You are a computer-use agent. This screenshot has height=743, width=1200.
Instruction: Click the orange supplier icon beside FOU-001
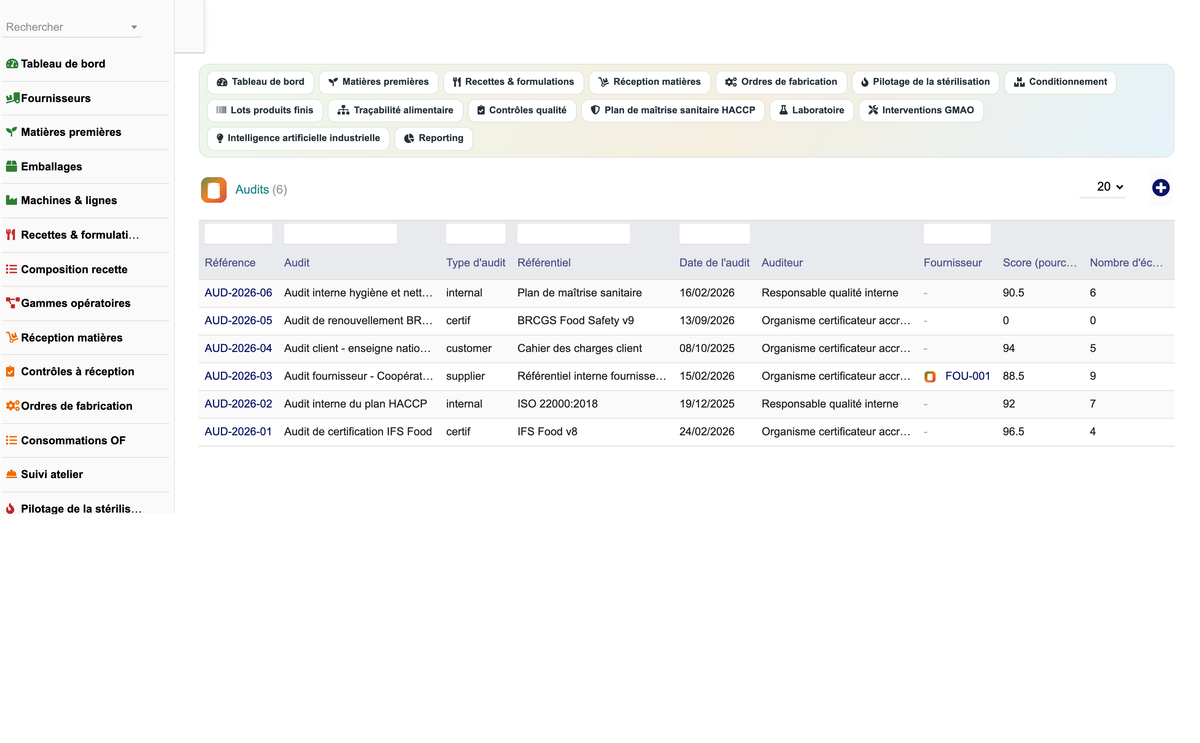[x=930, y=377]
